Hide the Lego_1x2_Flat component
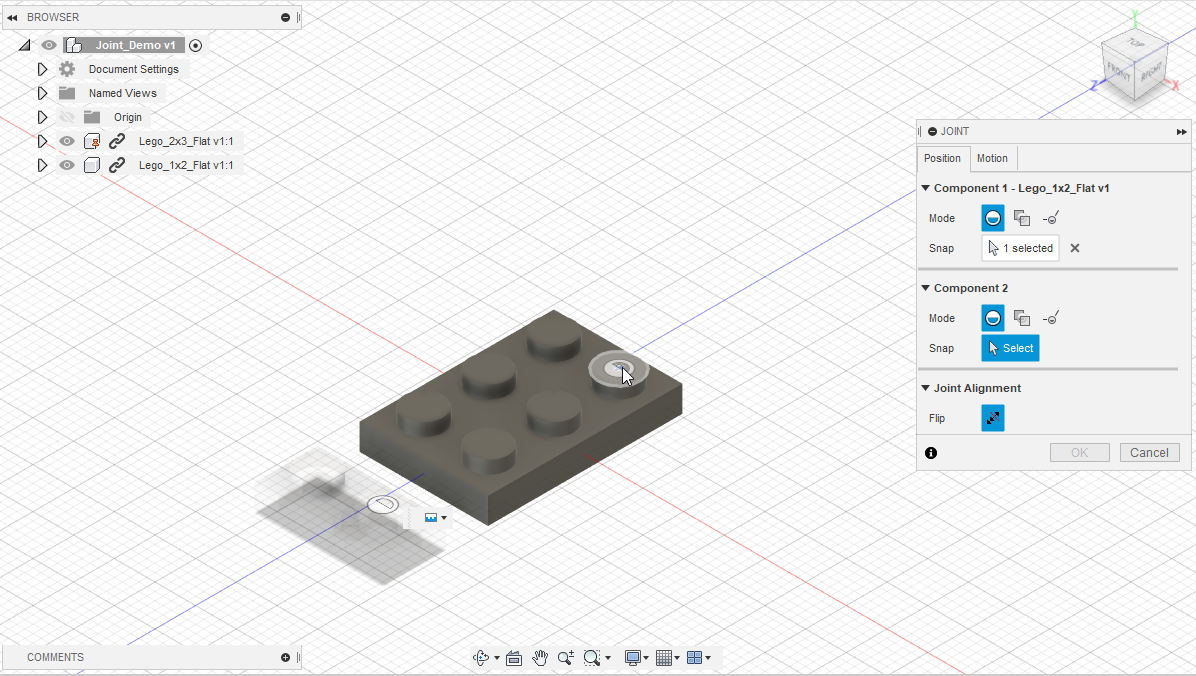The width and height of the screenshot is (1196, 676). (66, 165)
